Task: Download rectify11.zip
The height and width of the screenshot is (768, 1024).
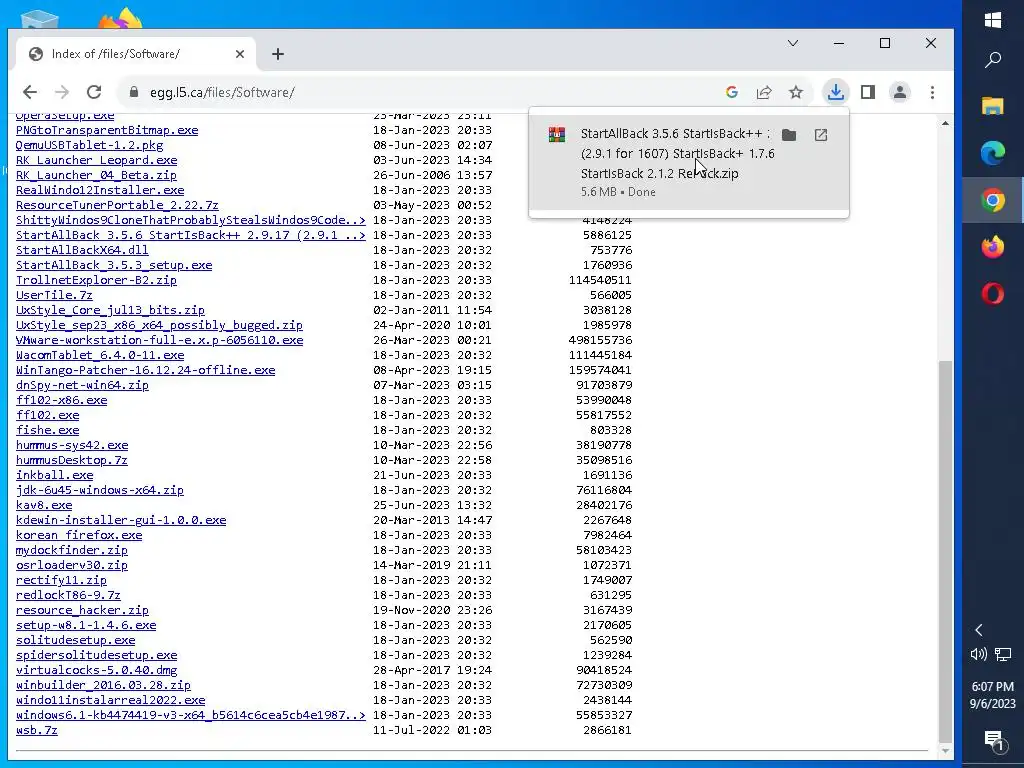Action: pyautogui.click(x=61, y=581)
